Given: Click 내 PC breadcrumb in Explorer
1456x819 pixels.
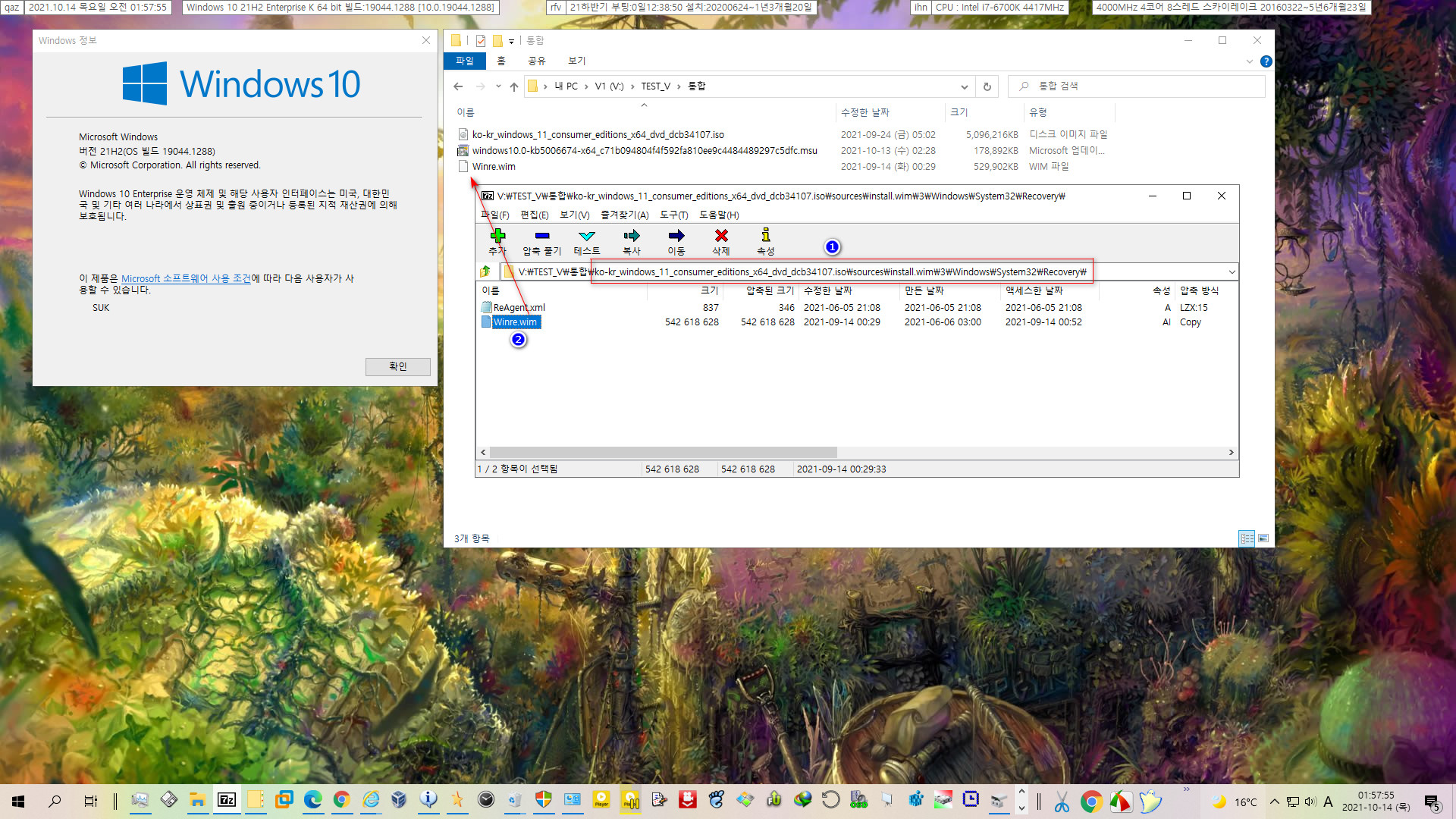Looking at the screenshot, I should (566, 86).
